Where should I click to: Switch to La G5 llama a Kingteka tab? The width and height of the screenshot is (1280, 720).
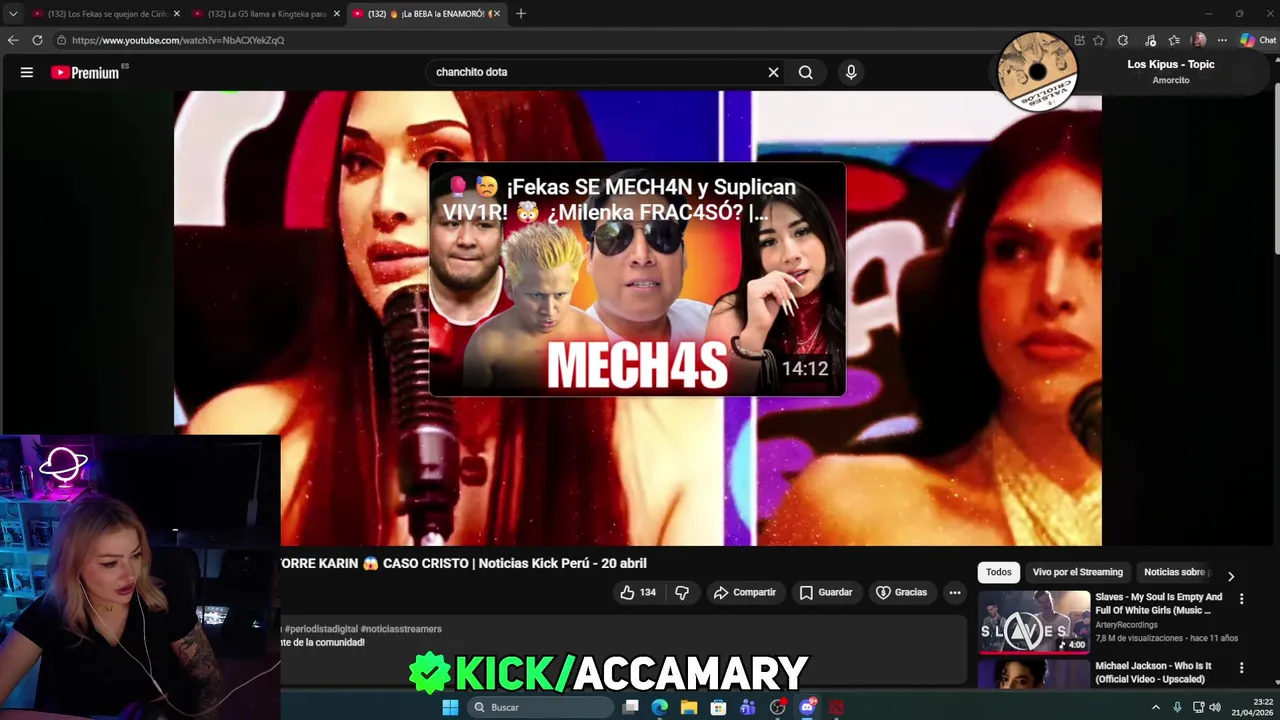266,14
